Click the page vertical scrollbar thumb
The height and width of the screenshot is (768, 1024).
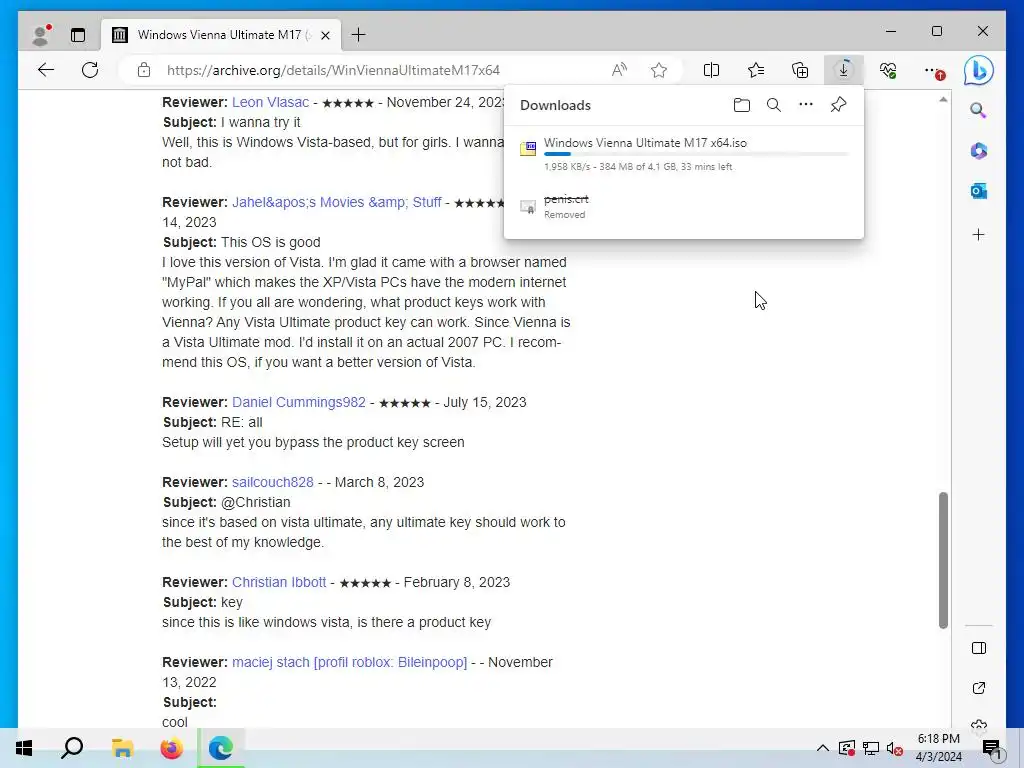tap(943, 560)
